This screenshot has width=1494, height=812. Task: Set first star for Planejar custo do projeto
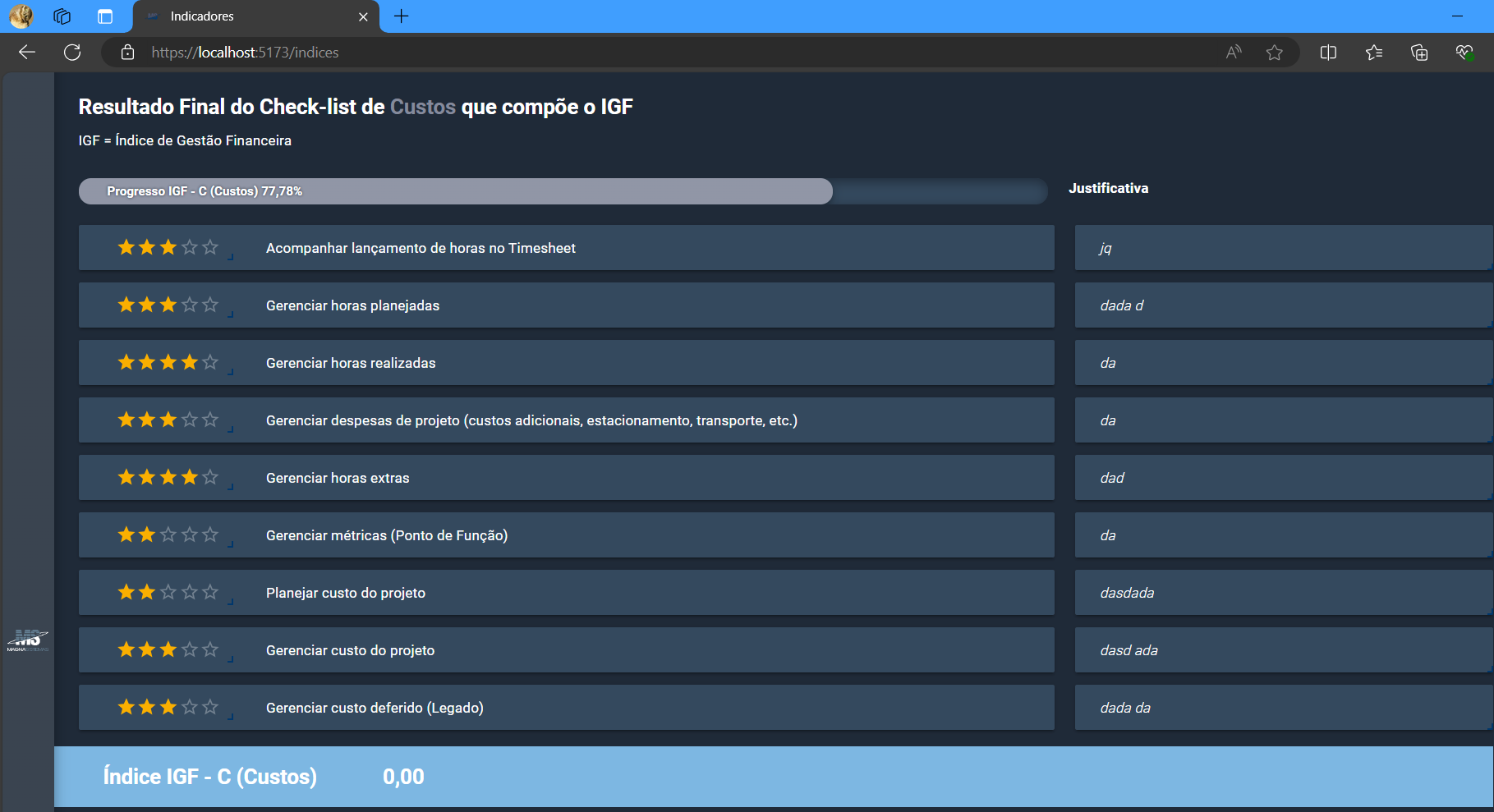pyautogui.click(x=126, y=592)
